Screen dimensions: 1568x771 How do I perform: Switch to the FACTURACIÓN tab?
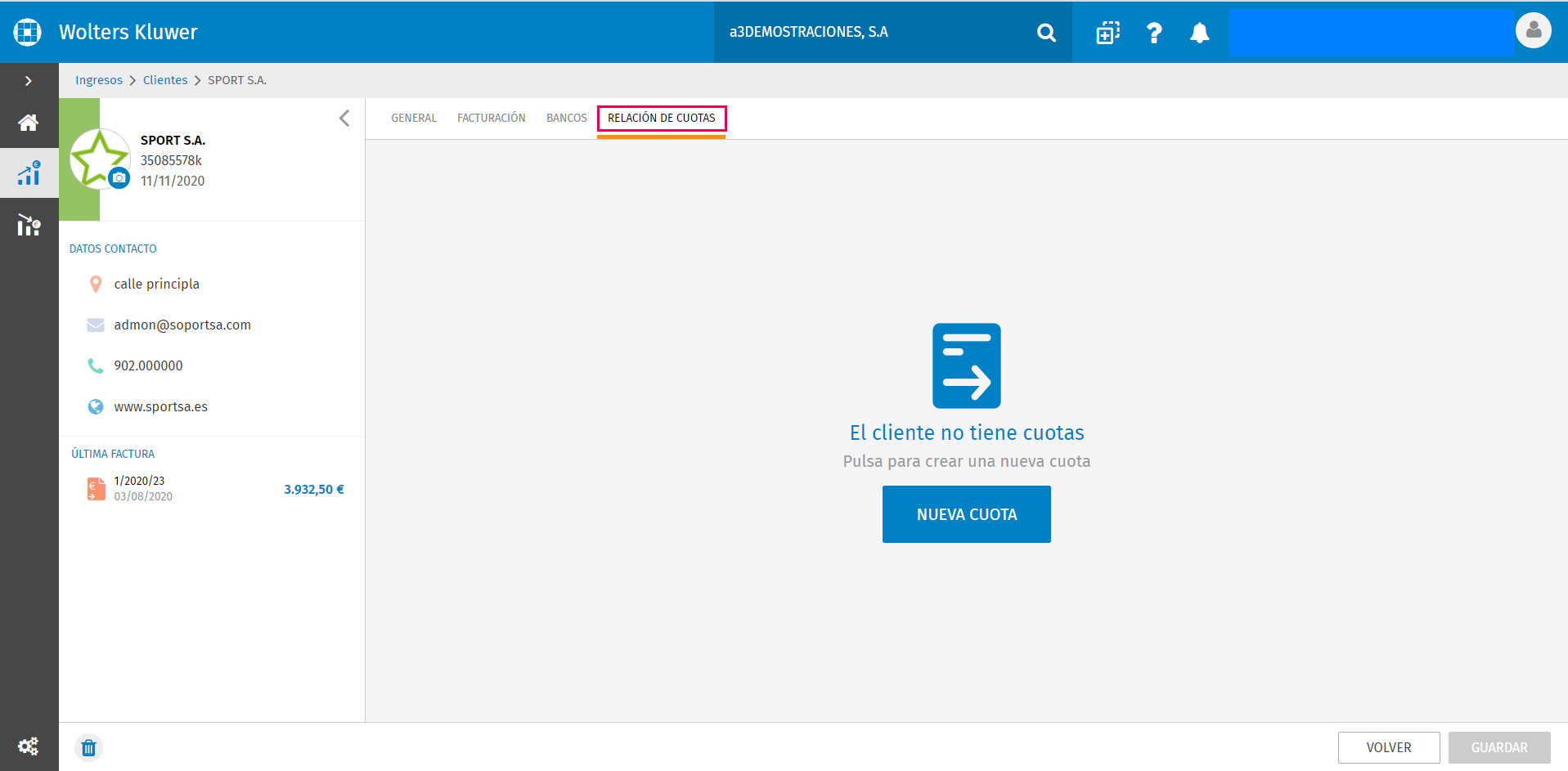[x=492, y=119]
